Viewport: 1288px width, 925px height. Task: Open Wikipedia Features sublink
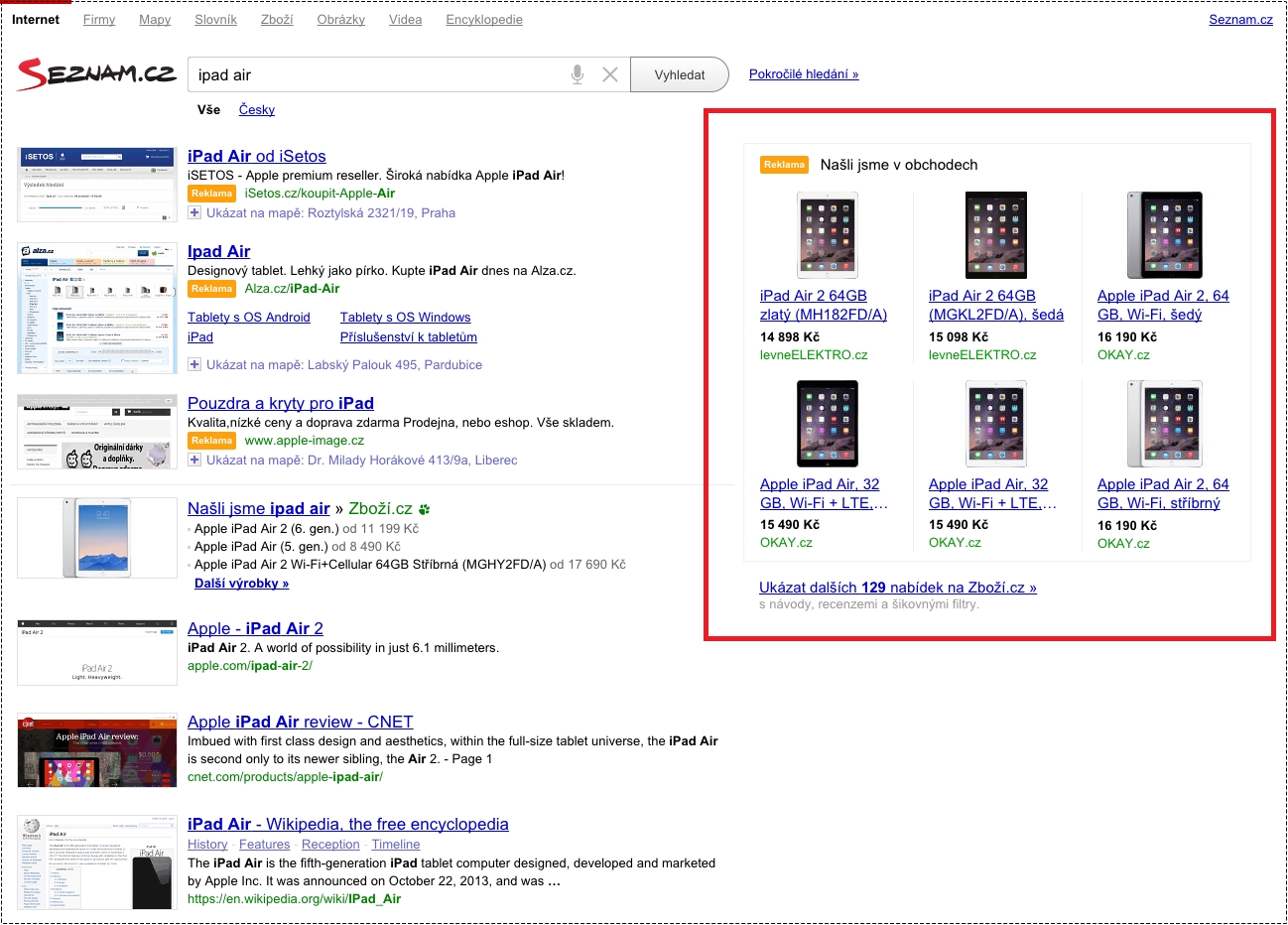pos(265,845)
